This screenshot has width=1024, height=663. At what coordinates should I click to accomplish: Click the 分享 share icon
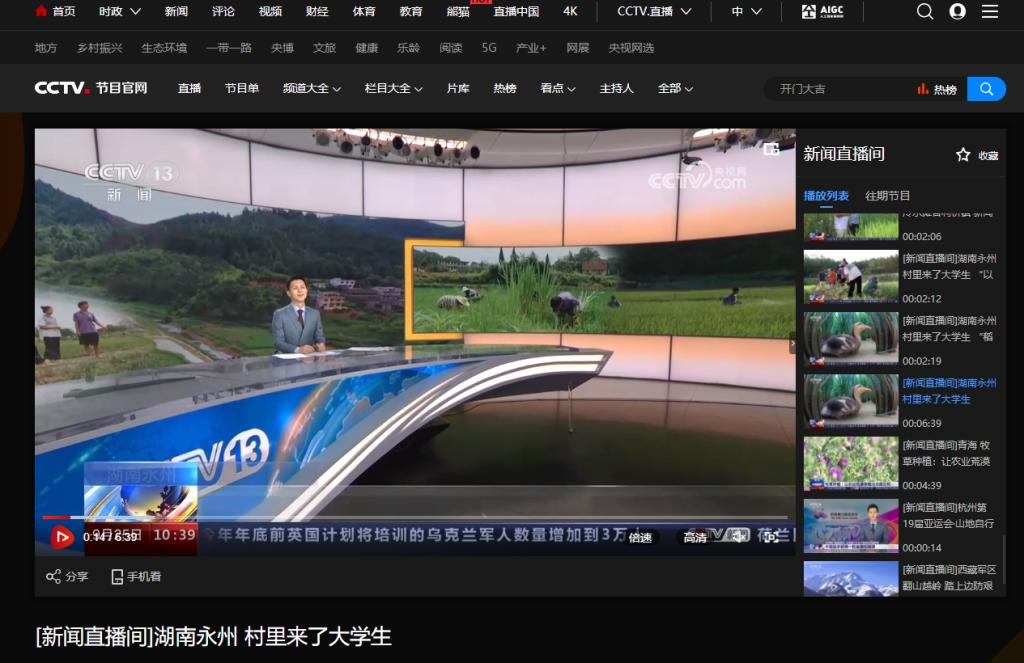67,576
